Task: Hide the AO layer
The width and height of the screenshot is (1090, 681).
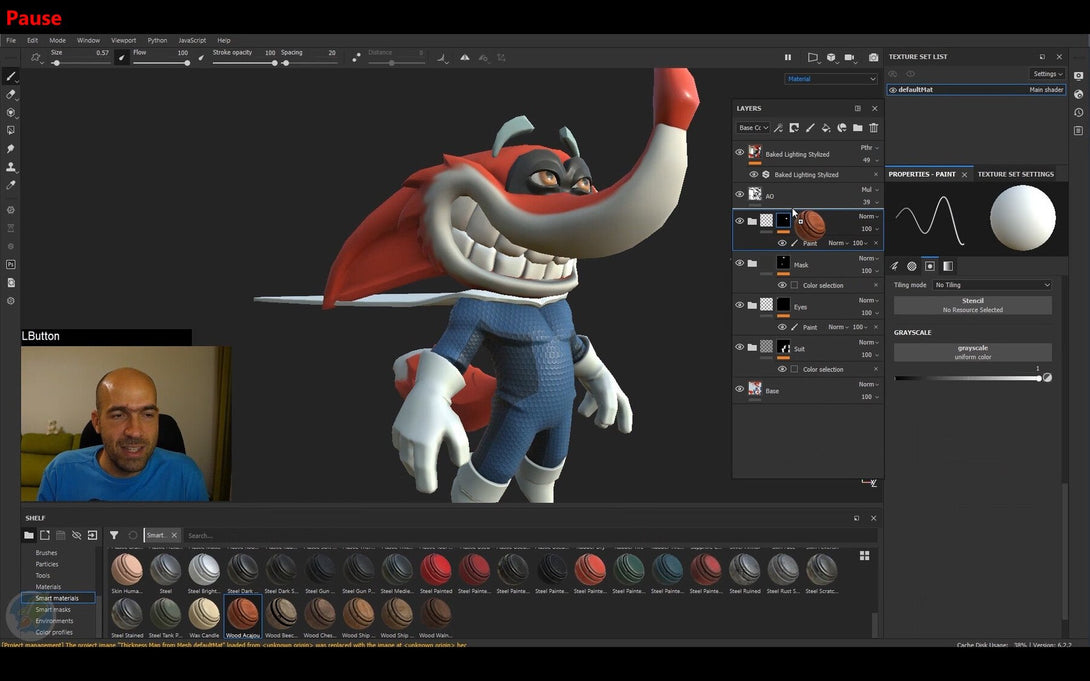Action: coord(740,195)
